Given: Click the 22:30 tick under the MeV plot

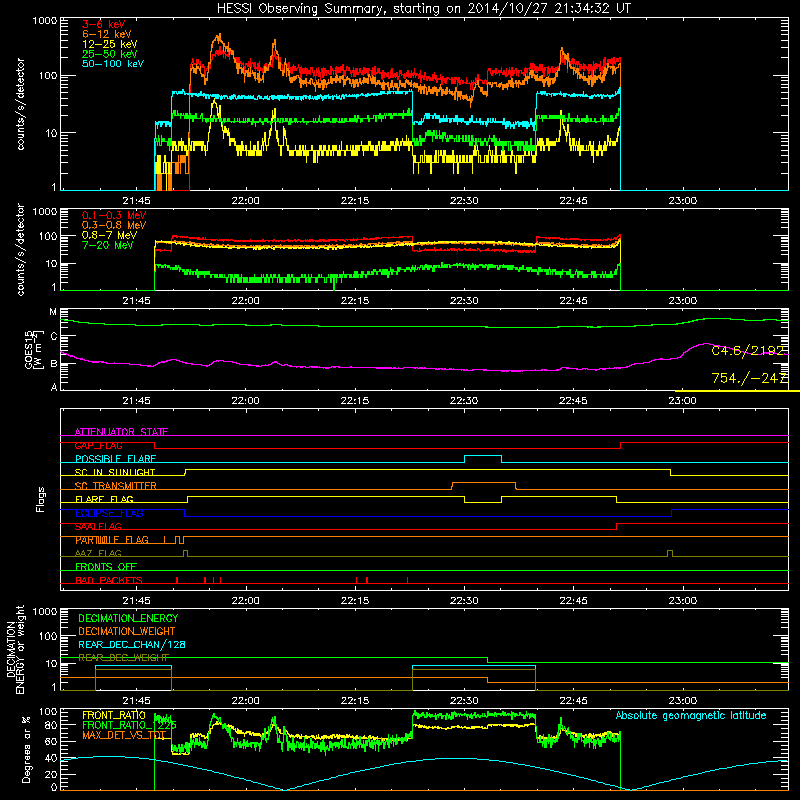Looking at the screenshot, I should click(x=464, y=301).
